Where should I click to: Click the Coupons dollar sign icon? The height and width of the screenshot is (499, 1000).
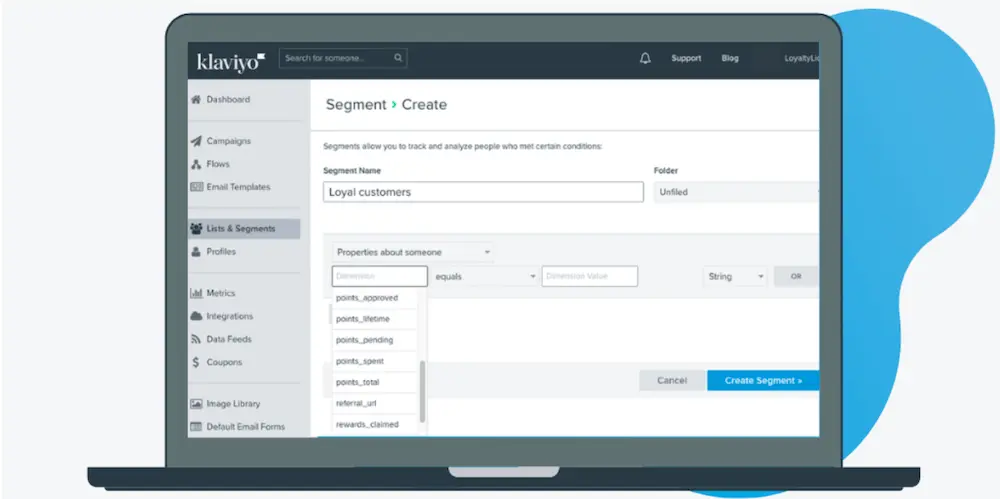(196, 362)
